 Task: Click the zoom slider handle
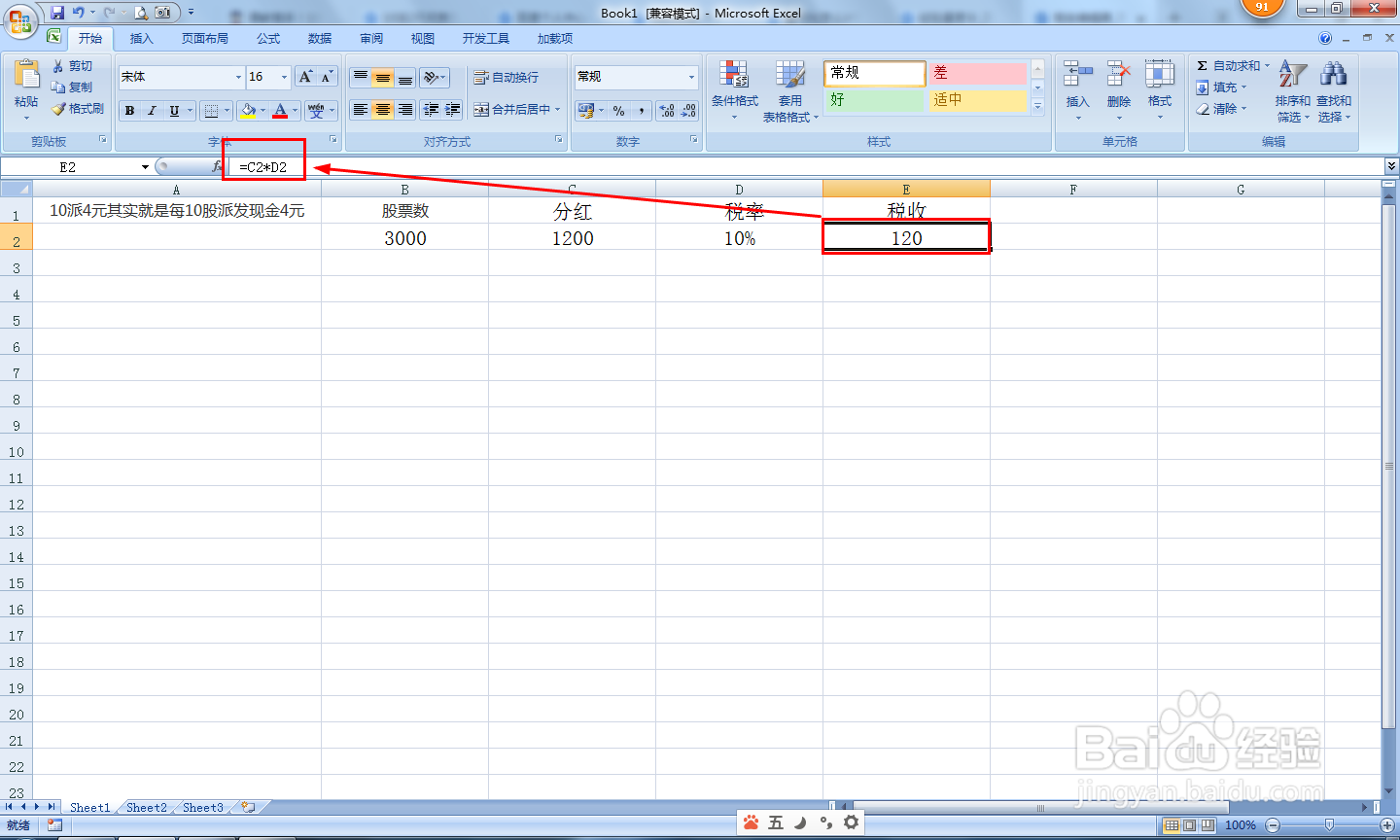[x=1329, y=825]
